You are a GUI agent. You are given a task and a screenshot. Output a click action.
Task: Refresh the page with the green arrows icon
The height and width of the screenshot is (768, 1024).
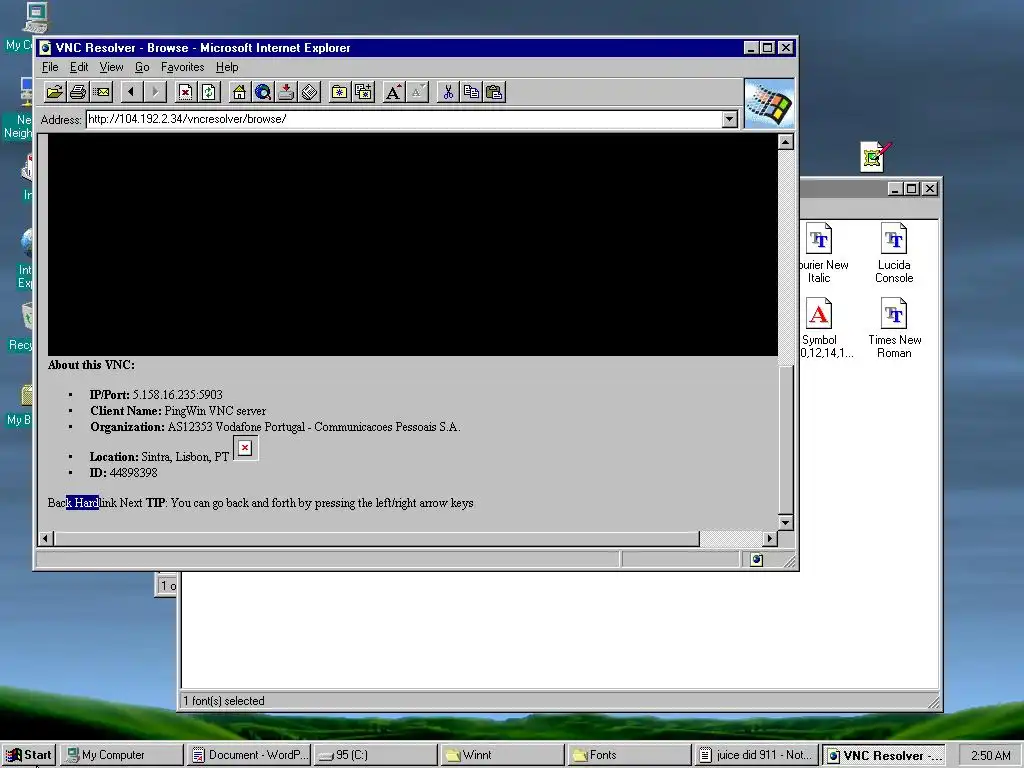(x=208, y=92)
